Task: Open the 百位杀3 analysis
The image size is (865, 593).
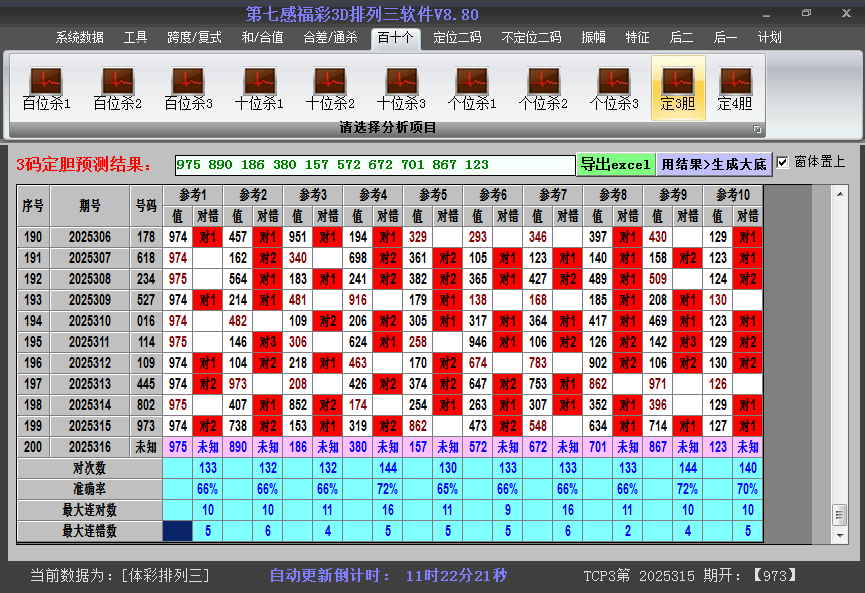Action: coord(188,87)
